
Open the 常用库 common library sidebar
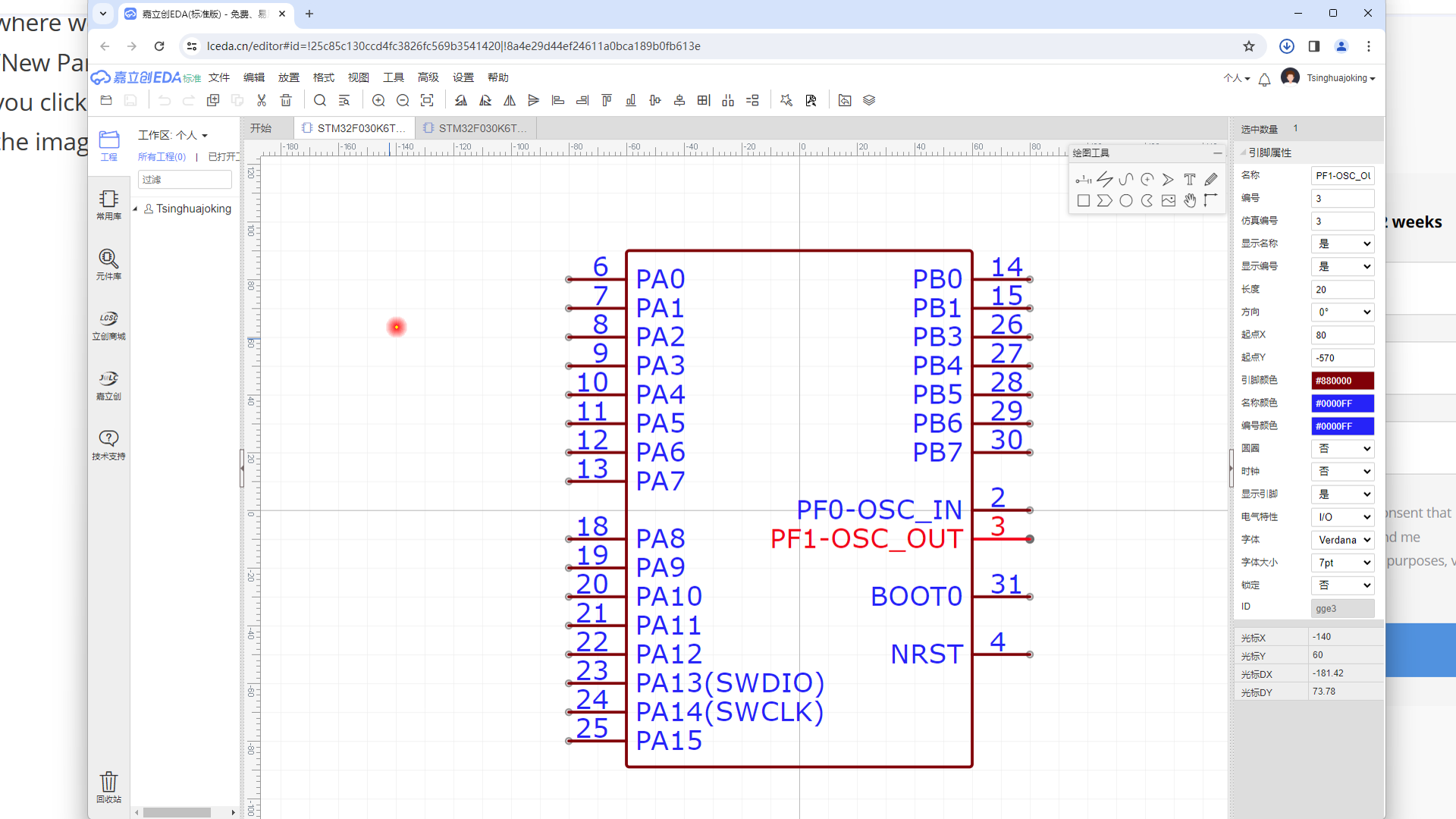(x=108, y=205)
